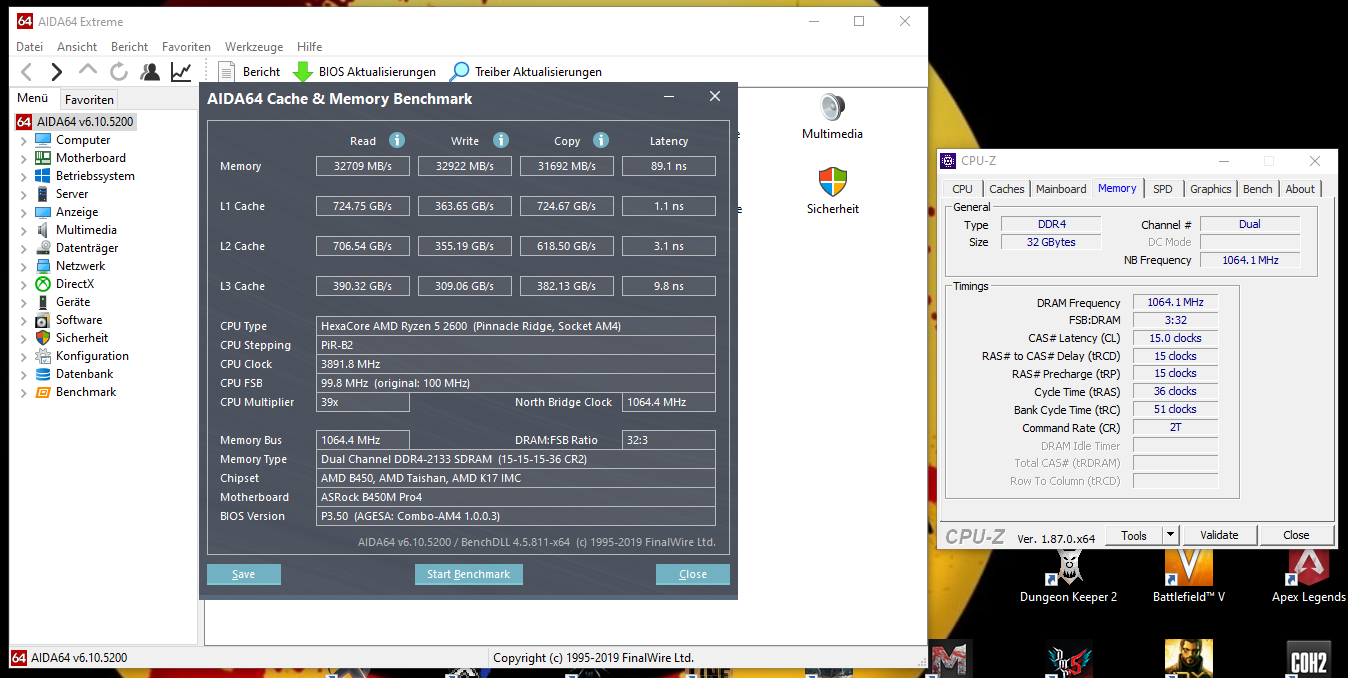Viewport: 1348px width, 678px height.
Task: Open the Bericht menu in menu bar
Action: pos(129,46)
